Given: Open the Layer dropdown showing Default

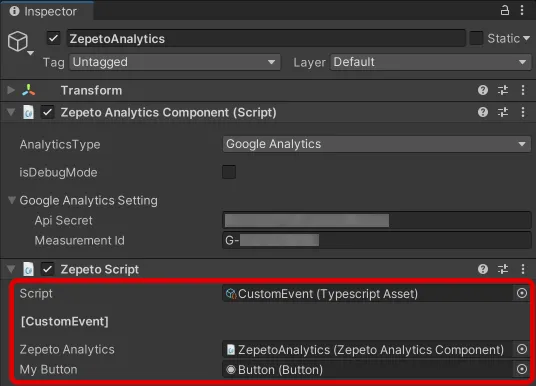Looking at the screenshot, I should tap(430, 62).
